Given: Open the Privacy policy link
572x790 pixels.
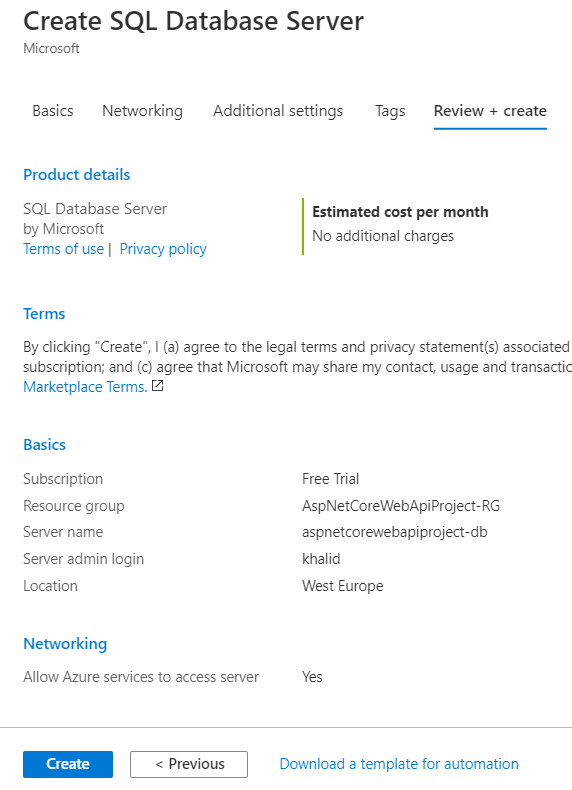Looking at the screenshot, I should 163,249.
